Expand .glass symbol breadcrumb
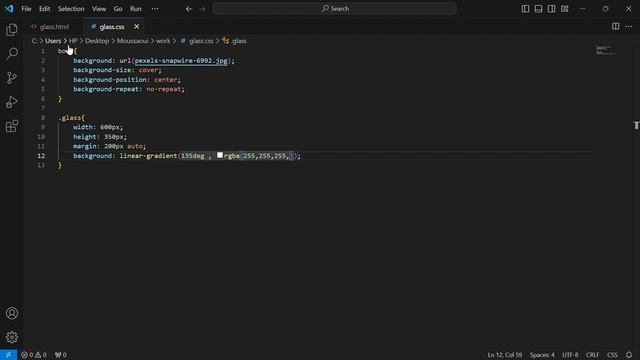This screenshot has width=640, height=360. 235,41
